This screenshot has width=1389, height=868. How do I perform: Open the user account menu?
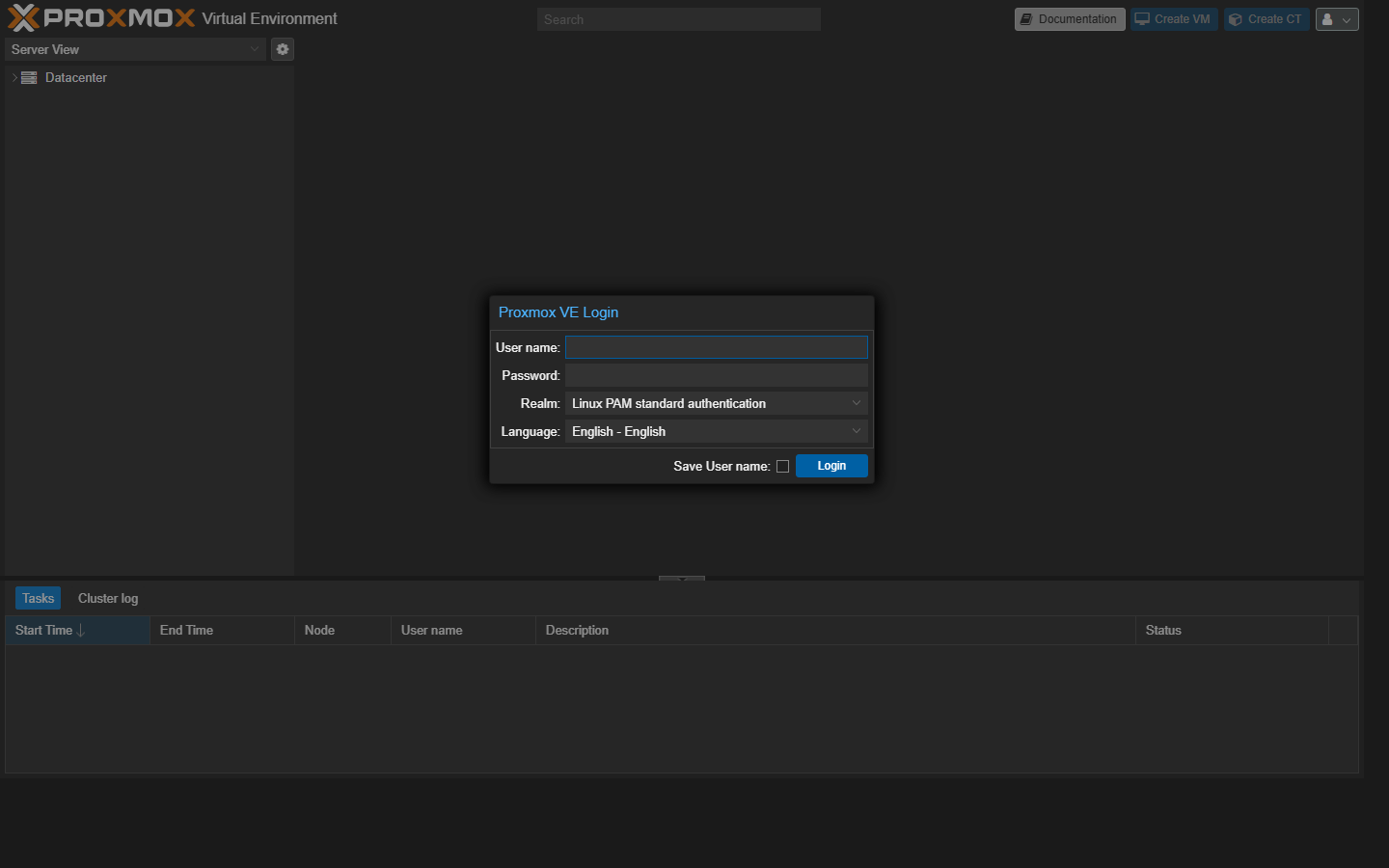tap(1337, 19)
